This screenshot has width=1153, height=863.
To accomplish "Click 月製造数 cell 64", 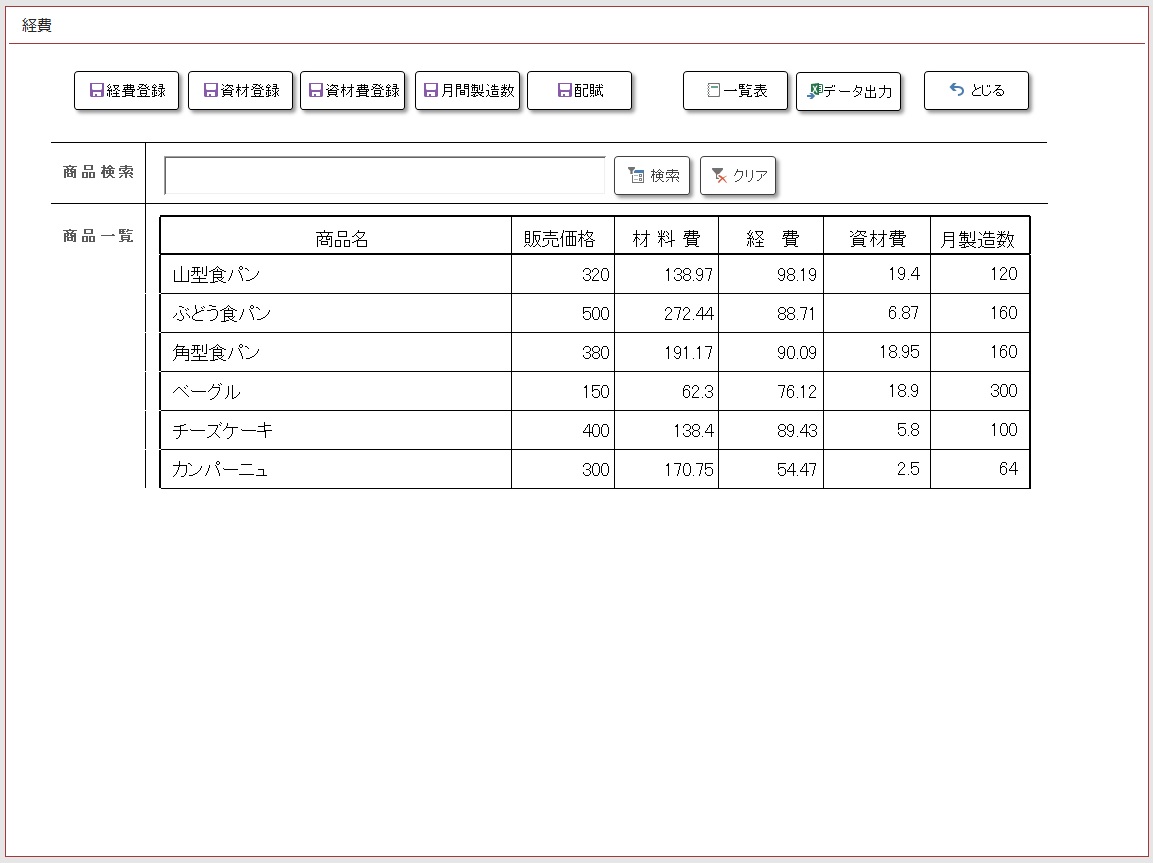I will [980, 469].
